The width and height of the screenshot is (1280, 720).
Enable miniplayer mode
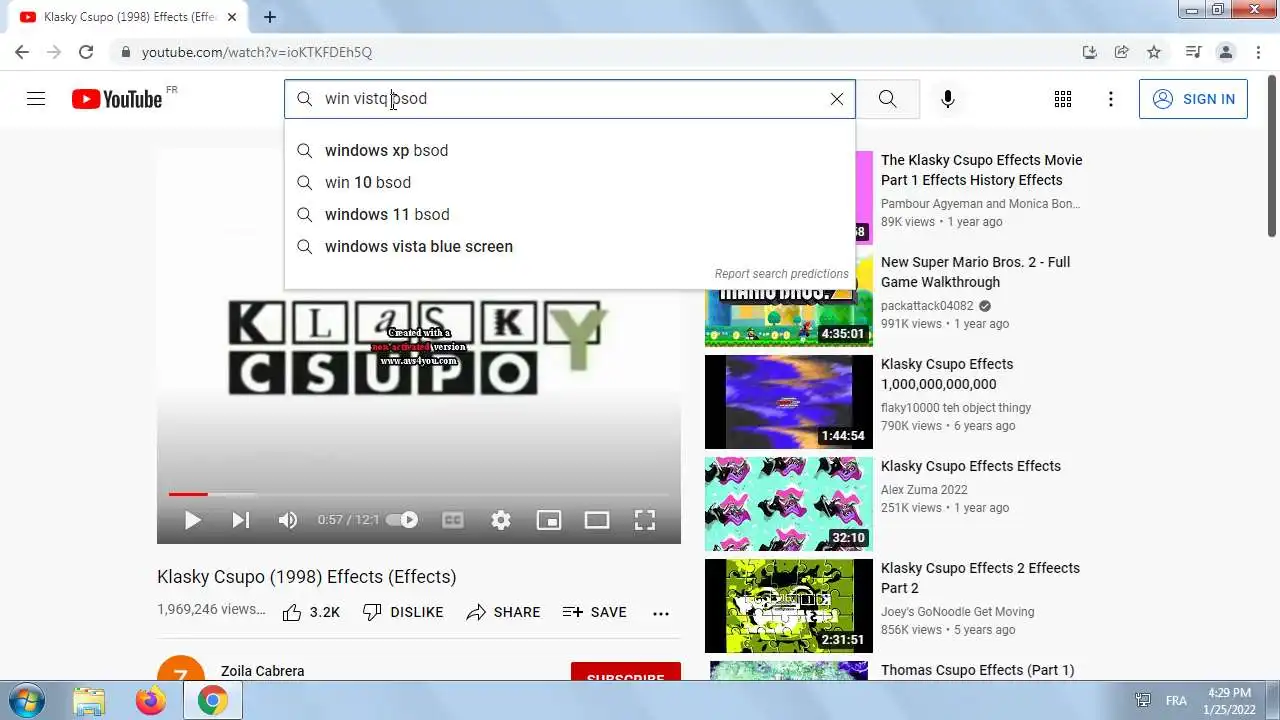tap(549, 520)
